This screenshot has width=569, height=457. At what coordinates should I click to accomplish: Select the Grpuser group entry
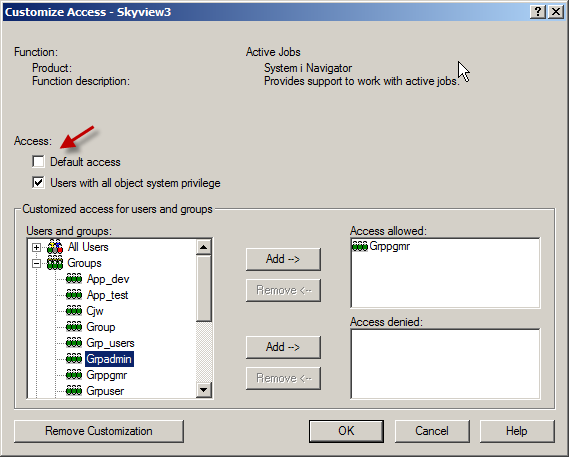pyautogui.click(x=105, y=391)
